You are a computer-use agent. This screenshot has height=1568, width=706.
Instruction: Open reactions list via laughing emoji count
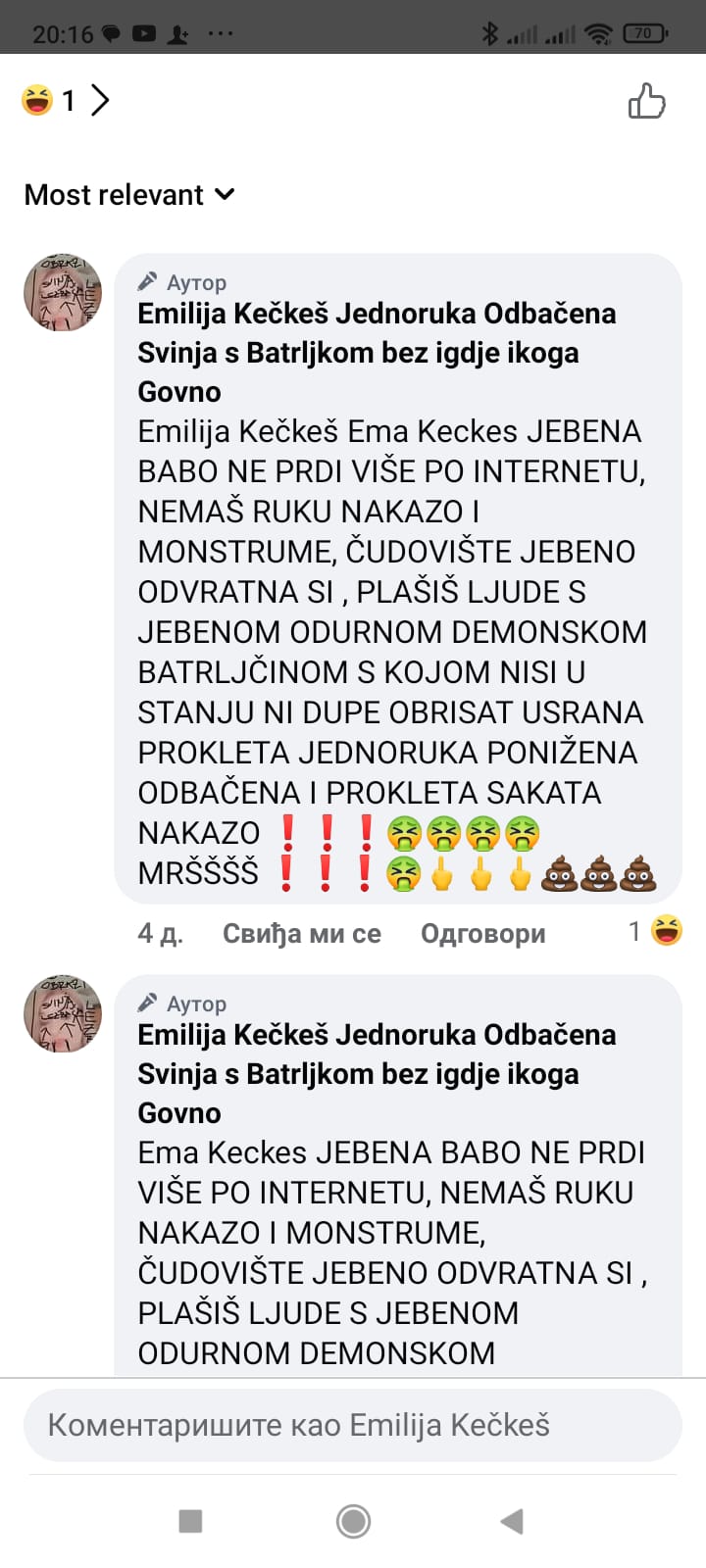tap(49, 100)
